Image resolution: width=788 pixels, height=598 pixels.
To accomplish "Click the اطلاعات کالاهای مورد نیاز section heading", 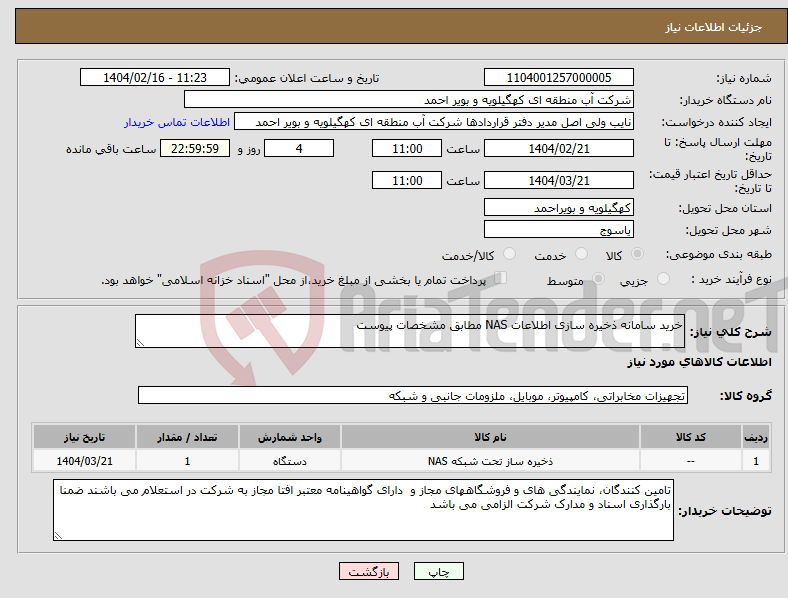I will tap(699, 362).
